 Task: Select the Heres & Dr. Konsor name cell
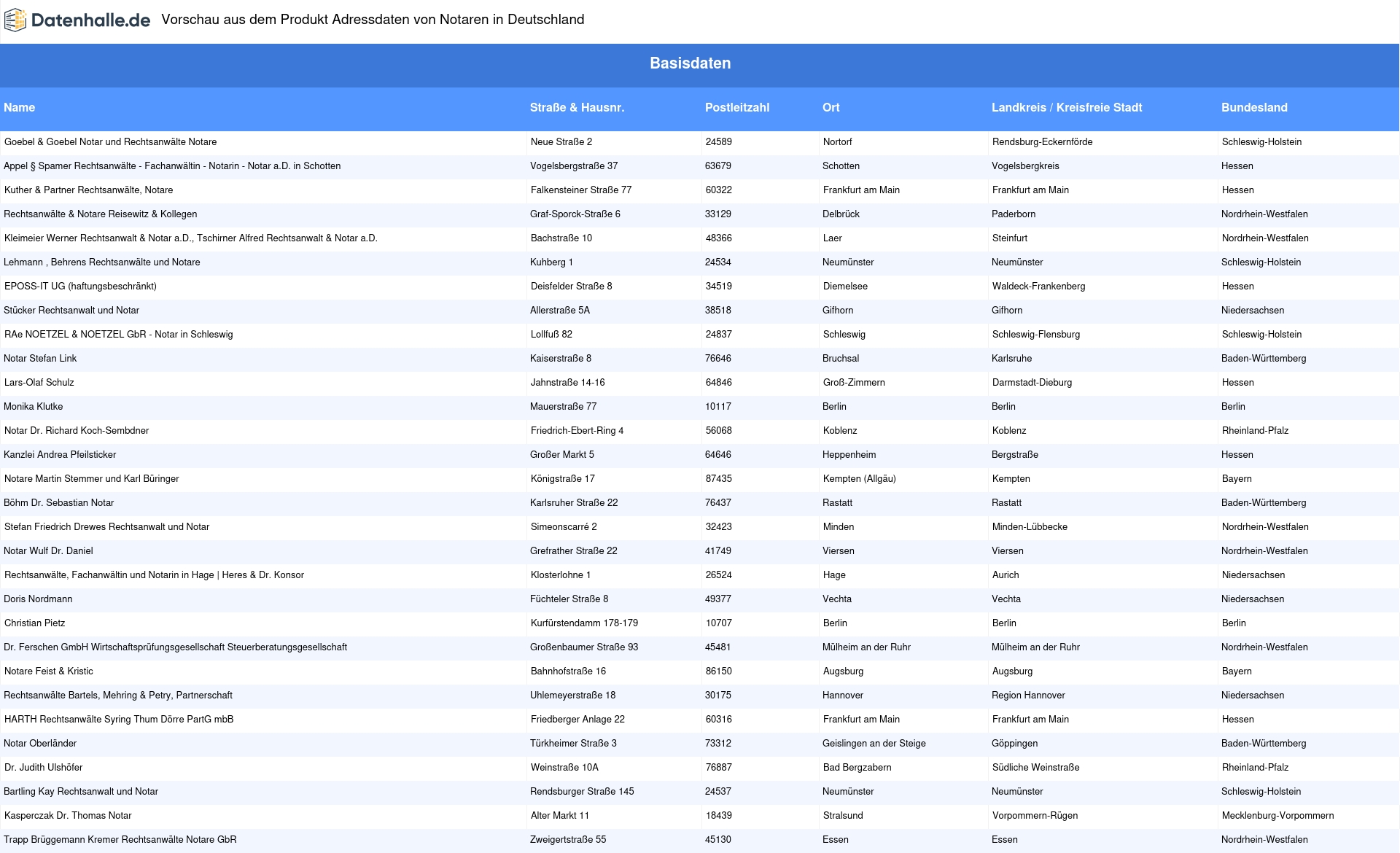pyautogui.click(x=155, y=575)
